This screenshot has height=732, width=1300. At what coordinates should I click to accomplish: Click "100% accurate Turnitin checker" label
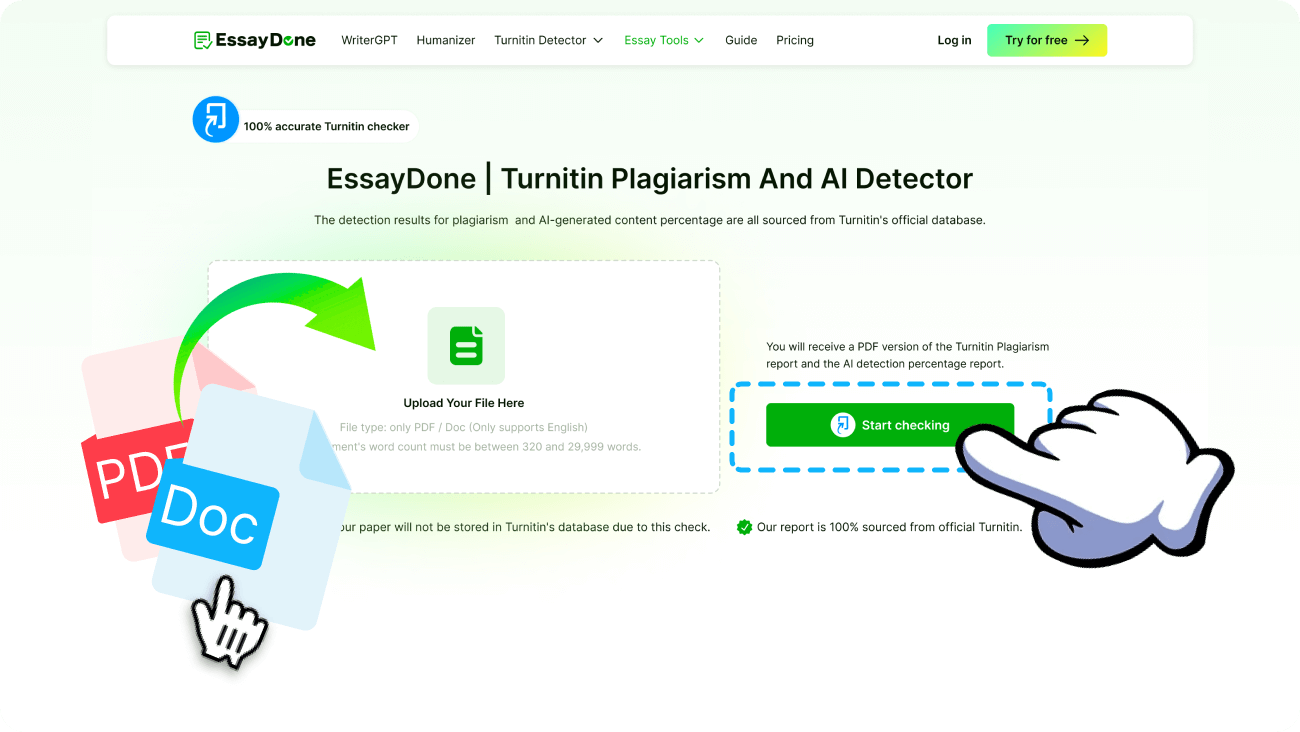[327, 127]
